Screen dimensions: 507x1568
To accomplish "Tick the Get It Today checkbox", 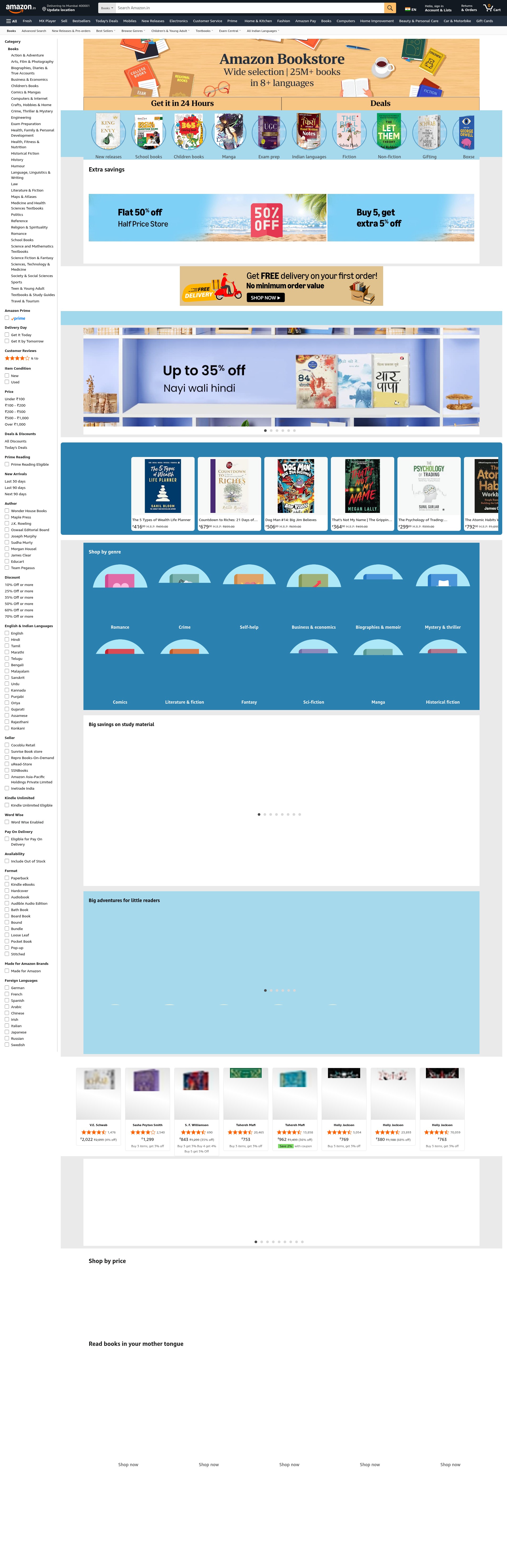I will tap(7, 335).
